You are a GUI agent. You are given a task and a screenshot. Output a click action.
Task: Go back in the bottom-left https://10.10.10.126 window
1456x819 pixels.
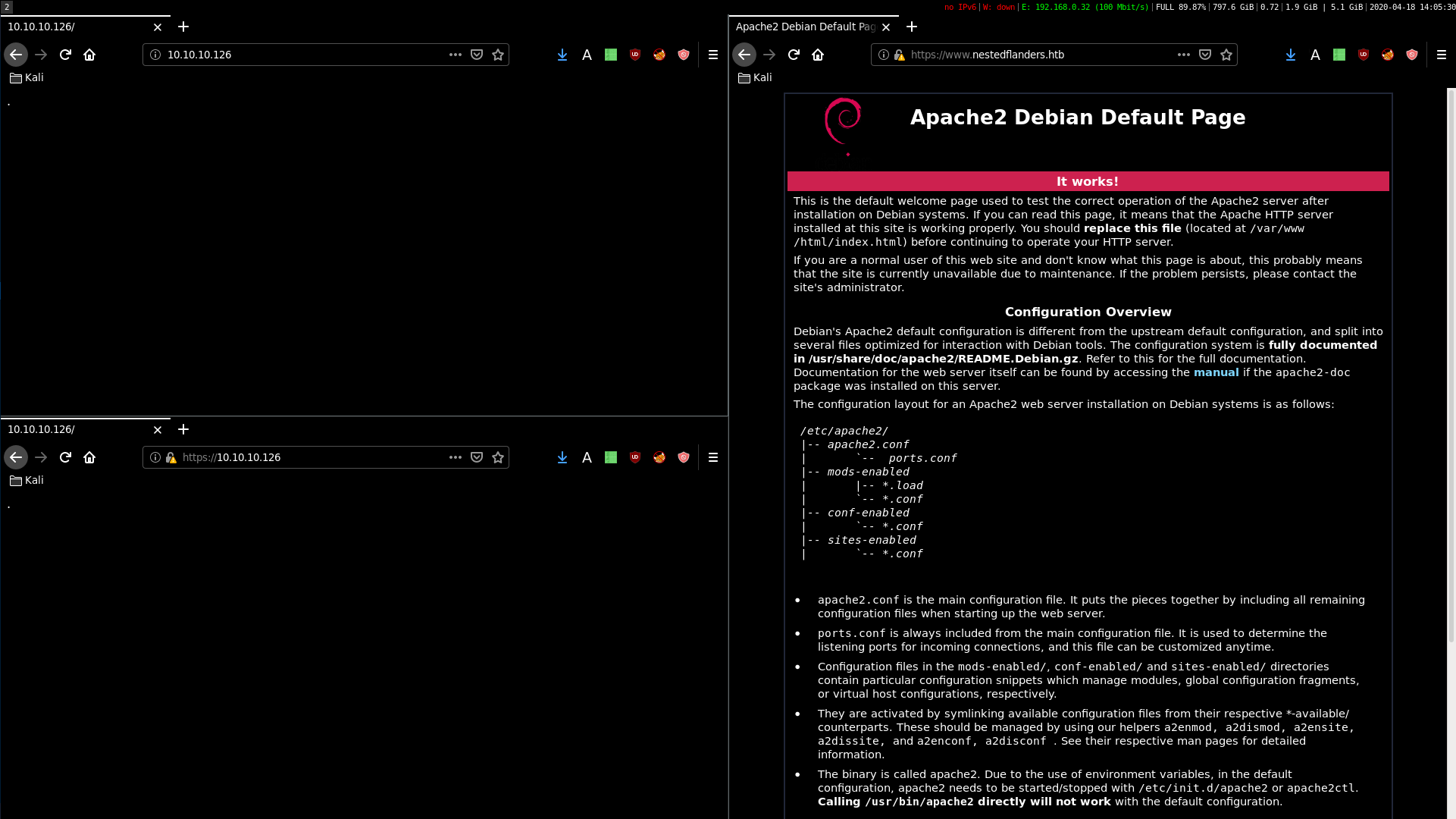[16, 457]
